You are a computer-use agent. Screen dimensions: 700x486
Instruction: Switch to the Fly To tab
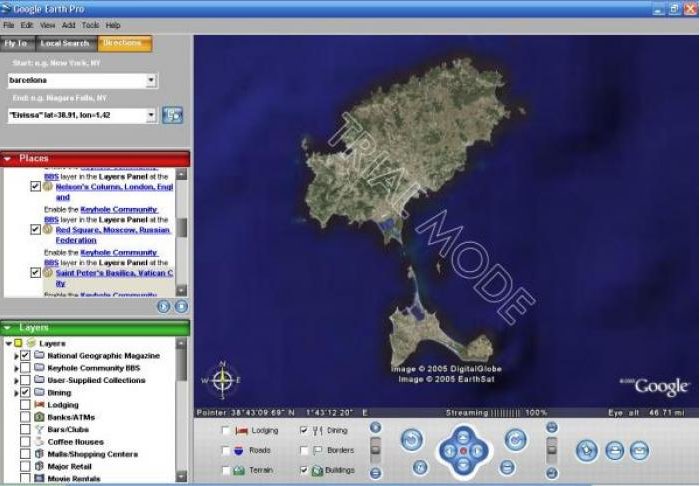tap(17, 43)
